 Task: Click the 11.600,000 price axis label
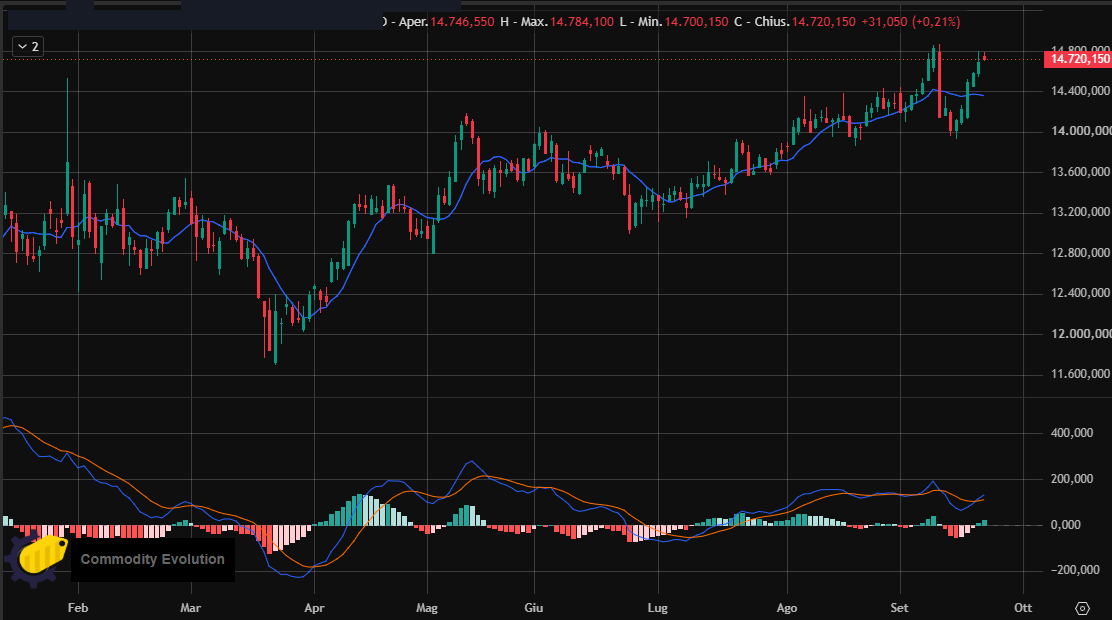1081,374
